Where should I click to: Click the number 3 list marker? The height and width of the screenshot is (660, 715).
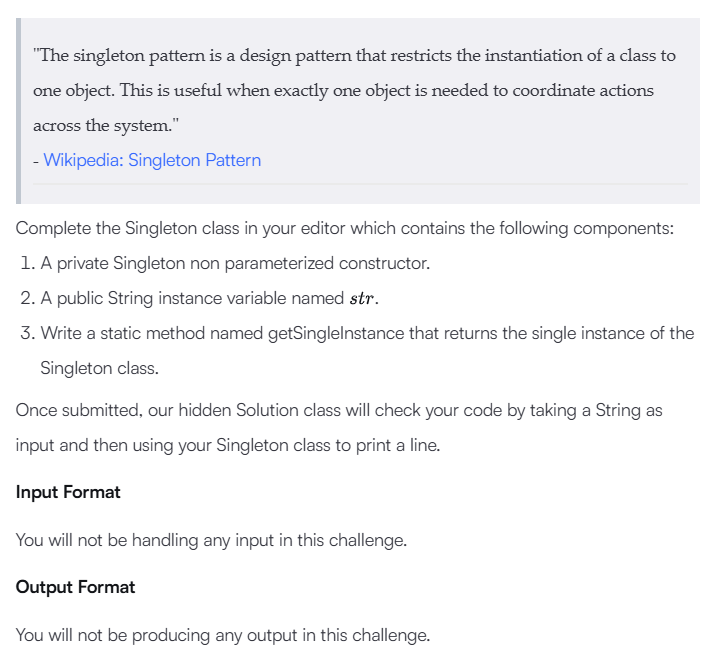click(x=26, y=333)
